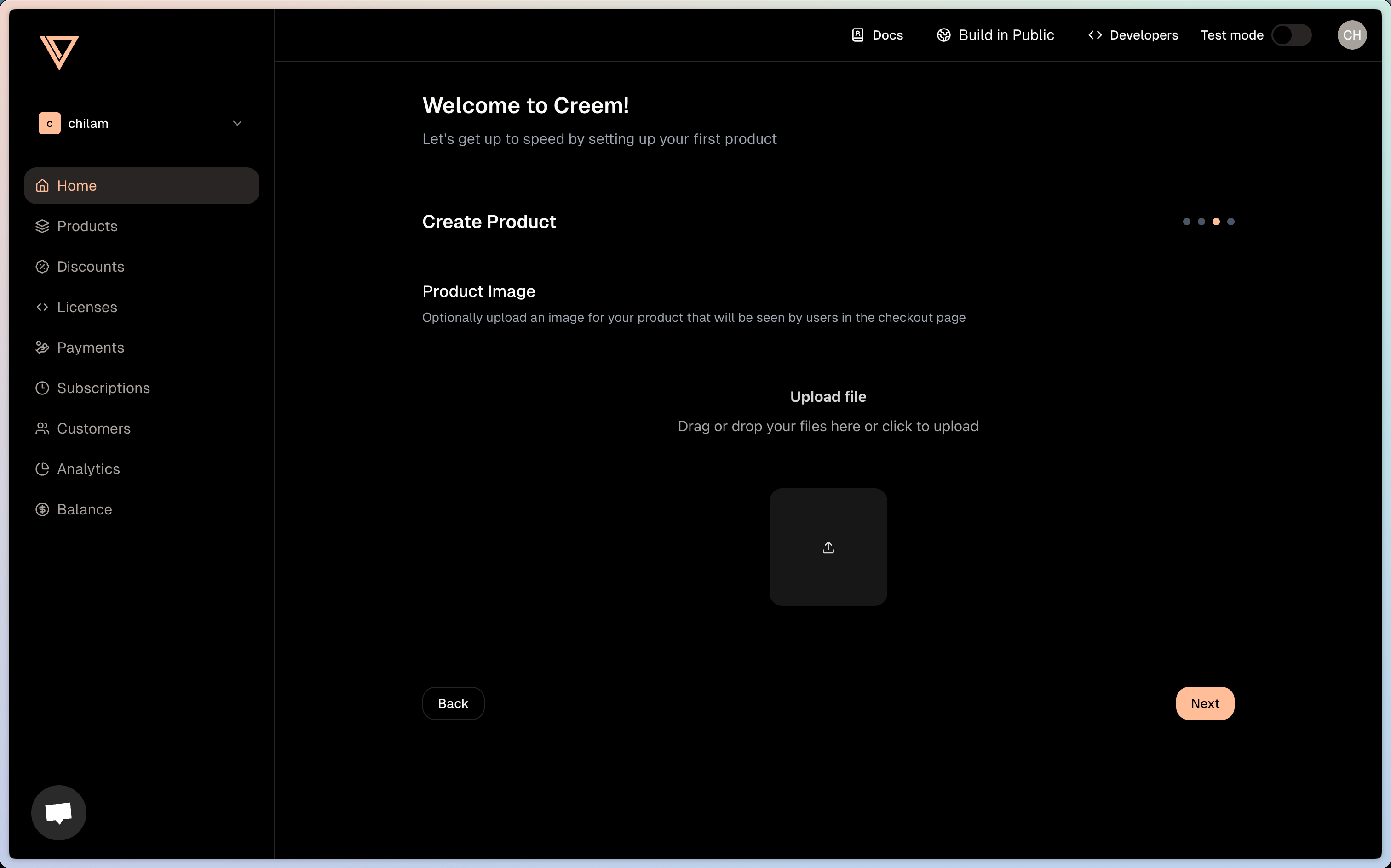
Task: Go to Home in sidebar
Action: pos(141,185)
